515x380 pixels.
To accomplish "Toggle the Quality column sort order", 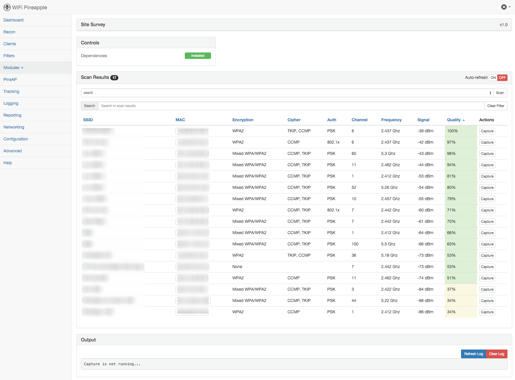I will pyautogui.click(x=455, y=120).
